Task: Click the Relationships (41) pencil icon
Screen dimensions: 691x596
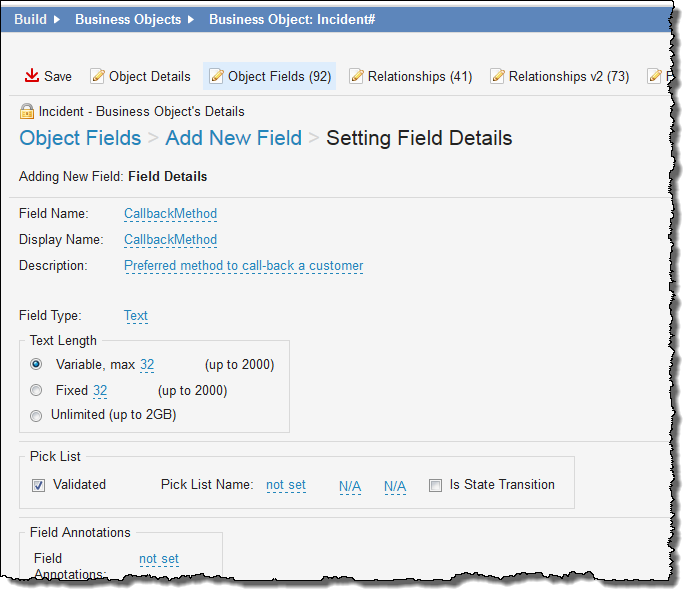Action: [356, 76]
